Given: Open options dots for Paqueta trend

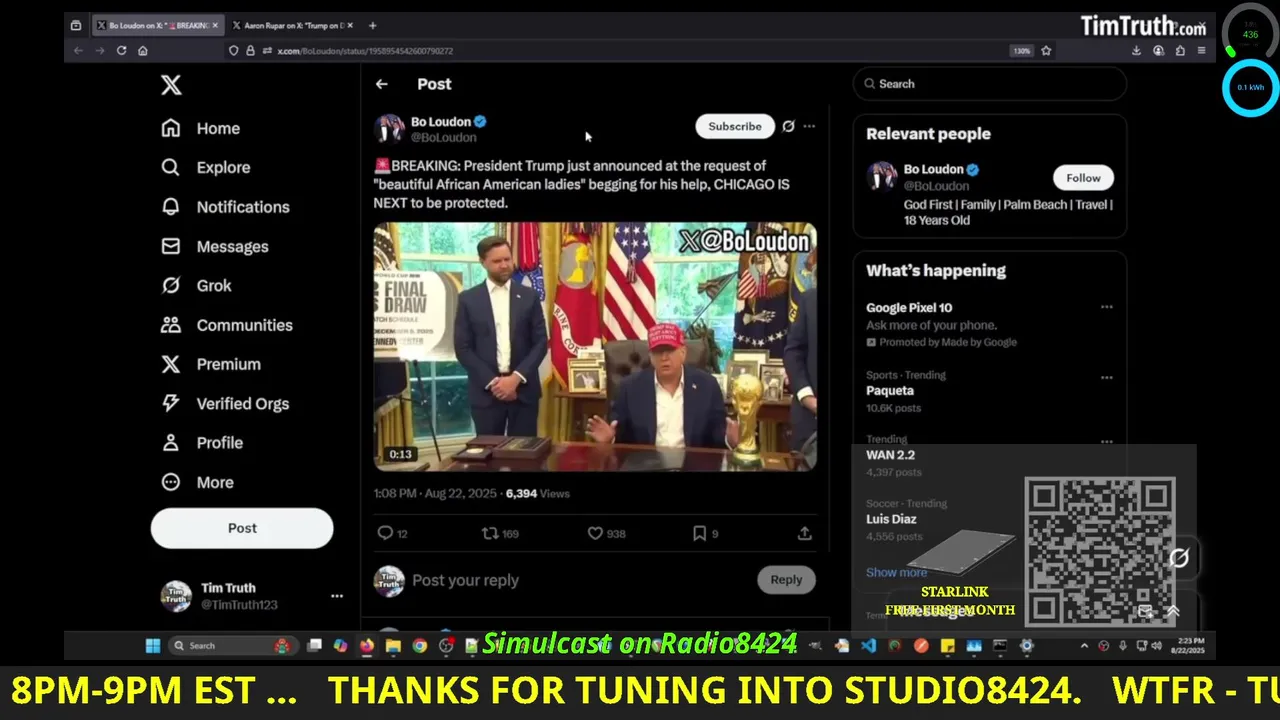Looking at the screenshot, I should click(x=1107, y=377).
